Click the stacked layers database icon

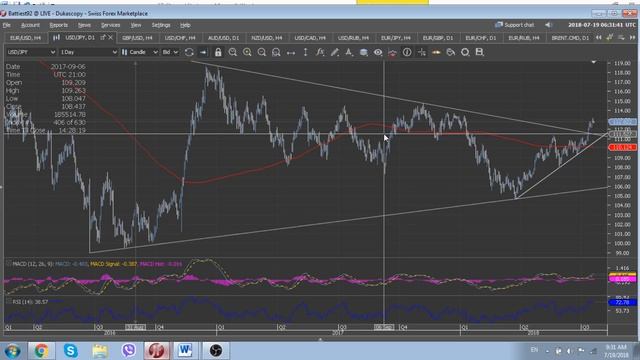(363, 52)
